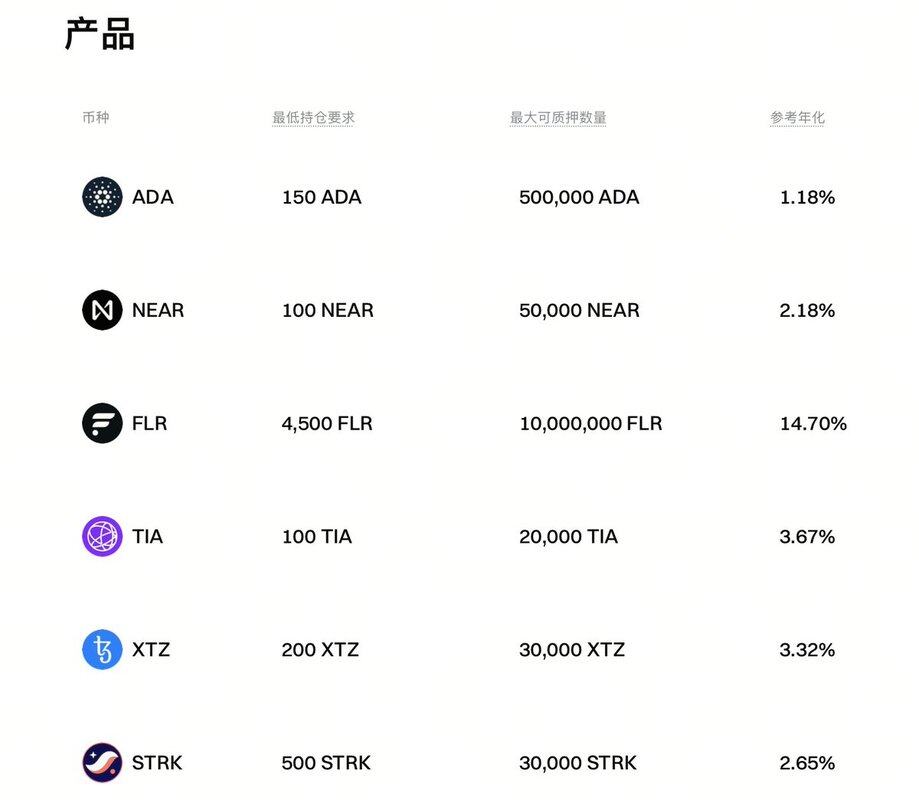Image resolution: width=919 pixels, height=800 pixels.
Task: Select the NEAR coin name label
Action: 158,310
